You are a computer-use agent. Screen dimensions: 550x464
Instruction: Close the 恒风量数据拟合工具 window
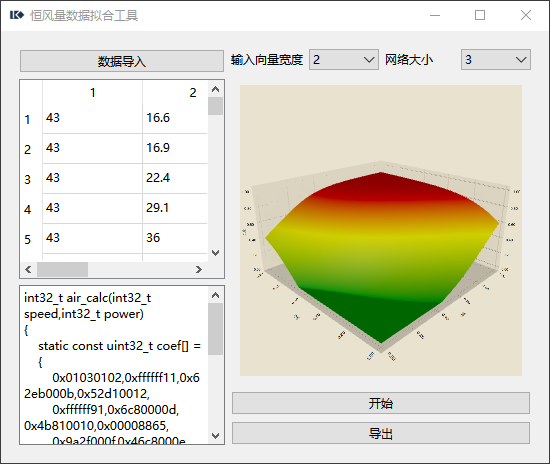[526, 15]
